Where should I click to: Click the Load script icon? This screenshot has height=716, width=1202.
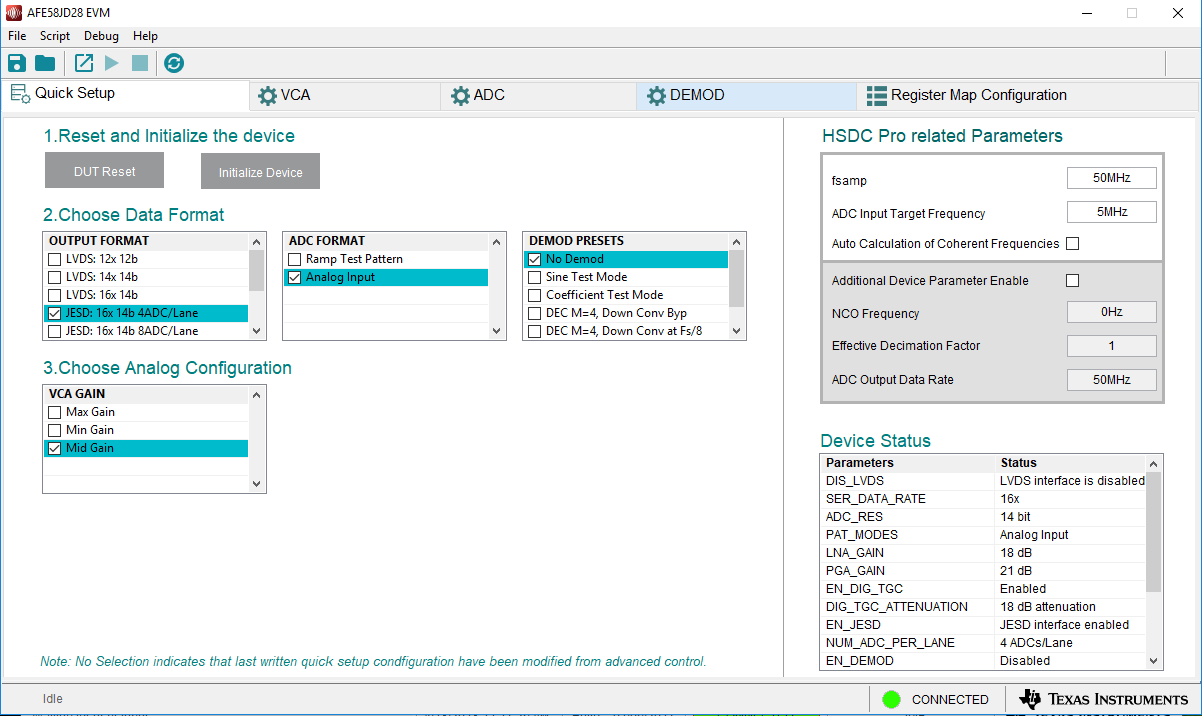(x=84, y=63)
